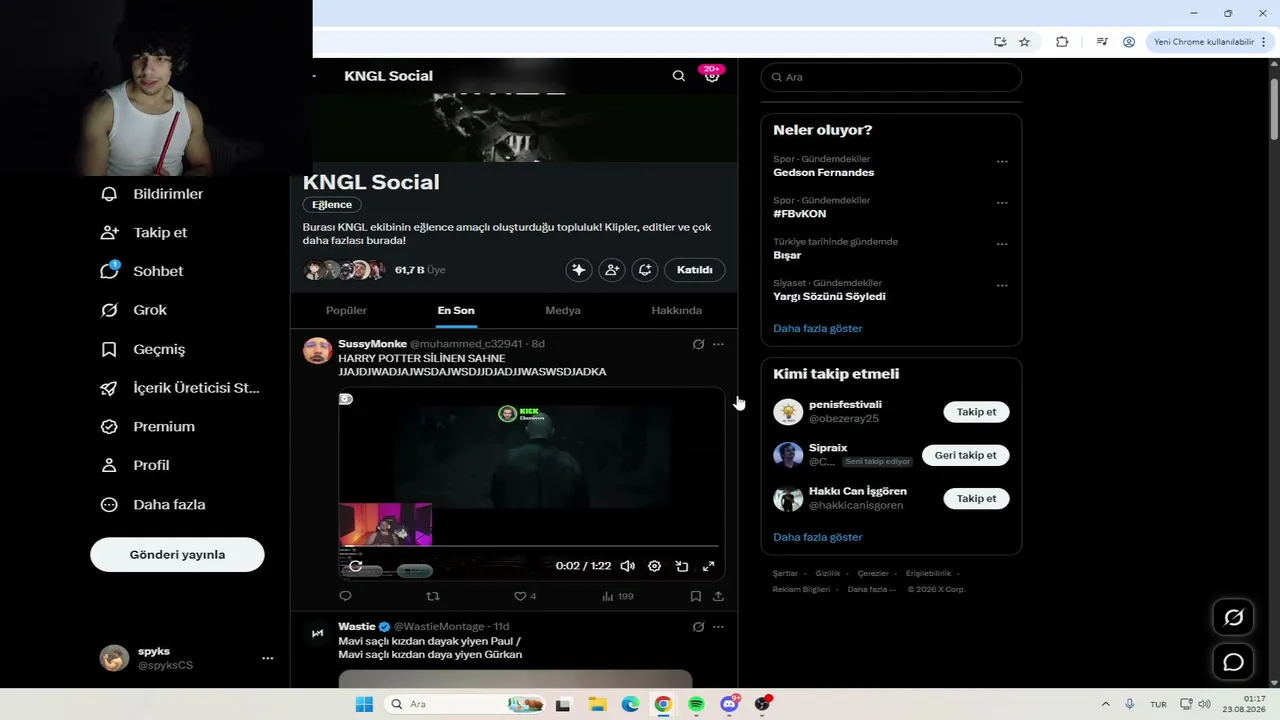
Task: Click the Gönderi yayınla button
Action: [177, 555]
